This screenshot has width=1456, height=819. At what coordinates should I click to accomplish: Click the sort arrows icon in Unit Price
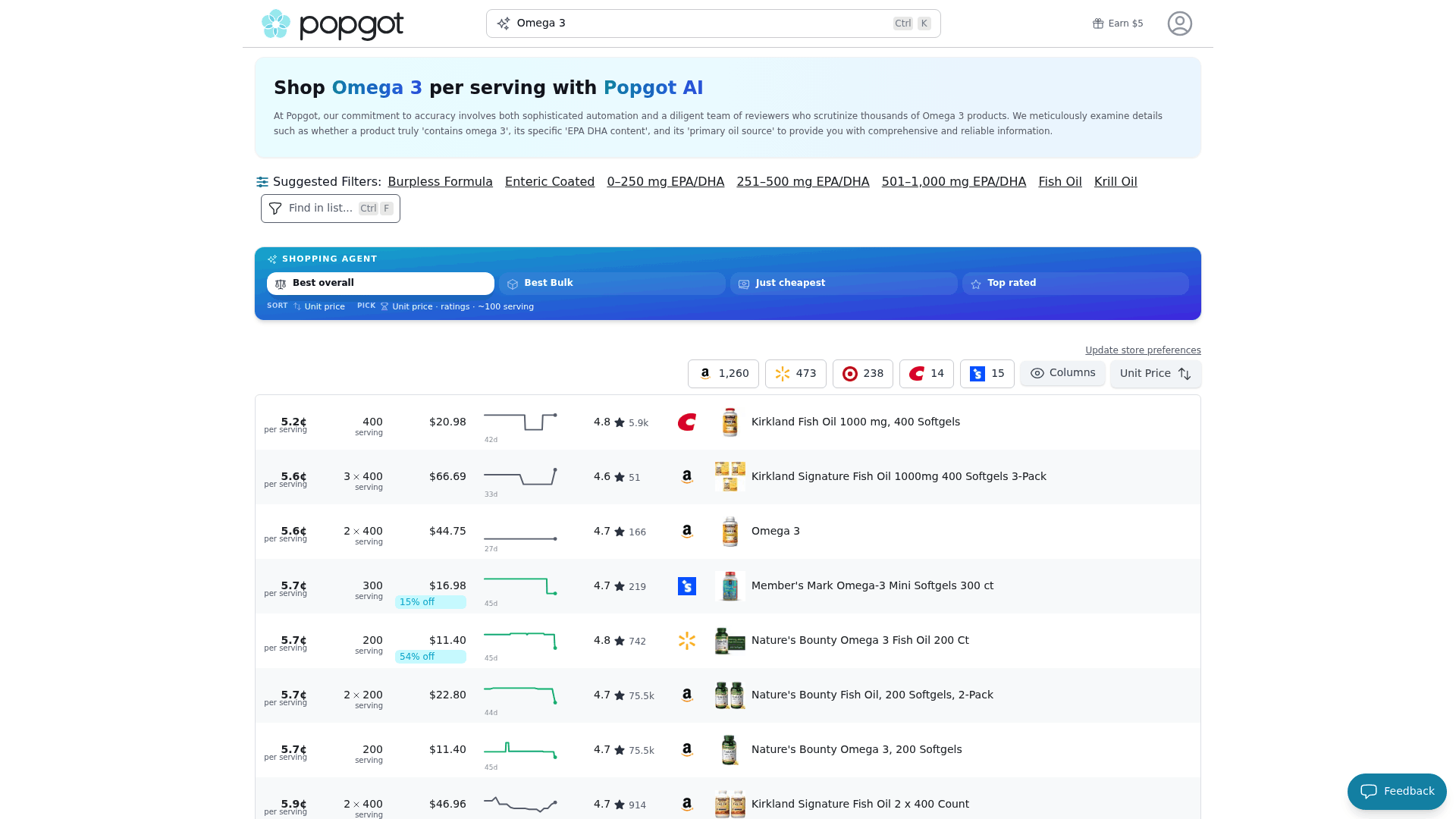pyautogui.click(x=1185, y=374)
